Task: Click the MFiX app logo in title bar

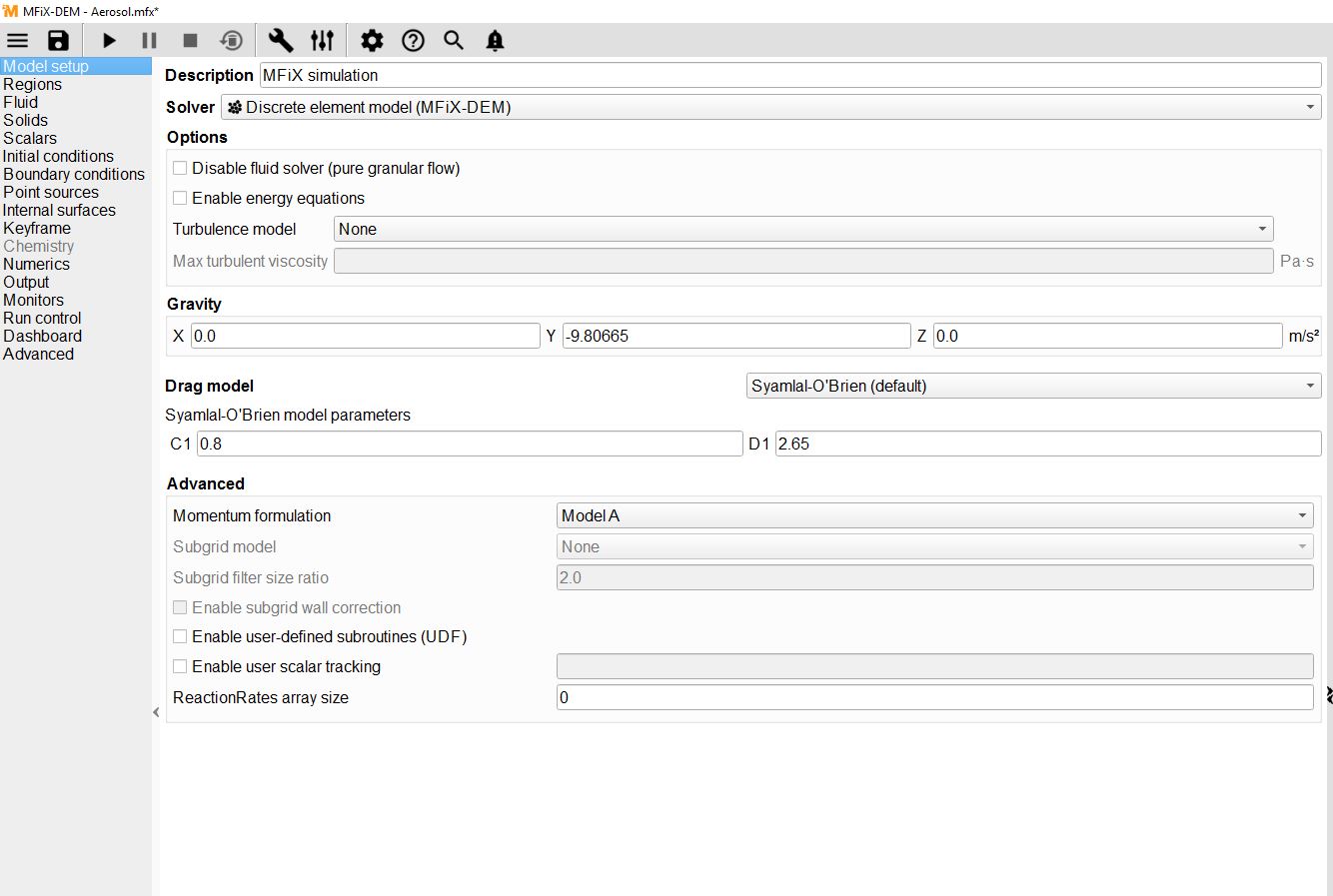Action: (x=10, y=11)
